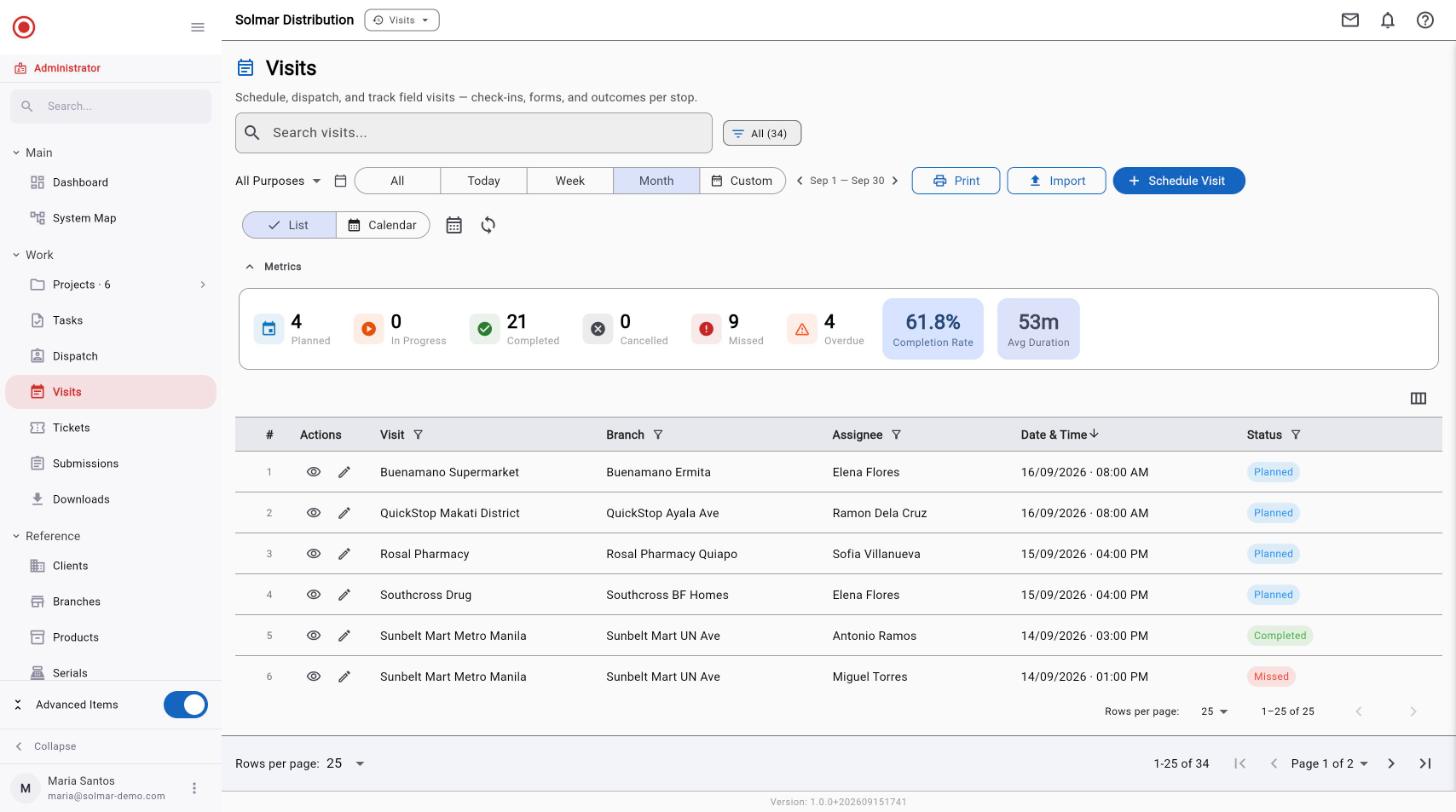Select the All date tab
1456x812 pixels.
pos(397,181)
